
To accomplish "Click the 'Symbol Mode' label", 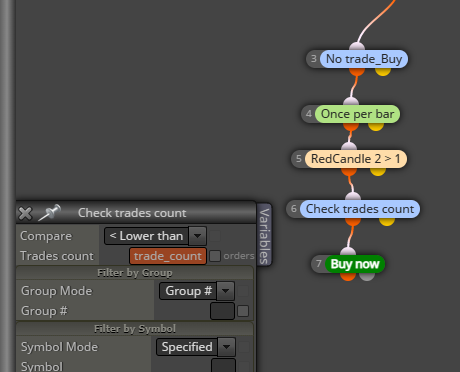I will [60, 347].
